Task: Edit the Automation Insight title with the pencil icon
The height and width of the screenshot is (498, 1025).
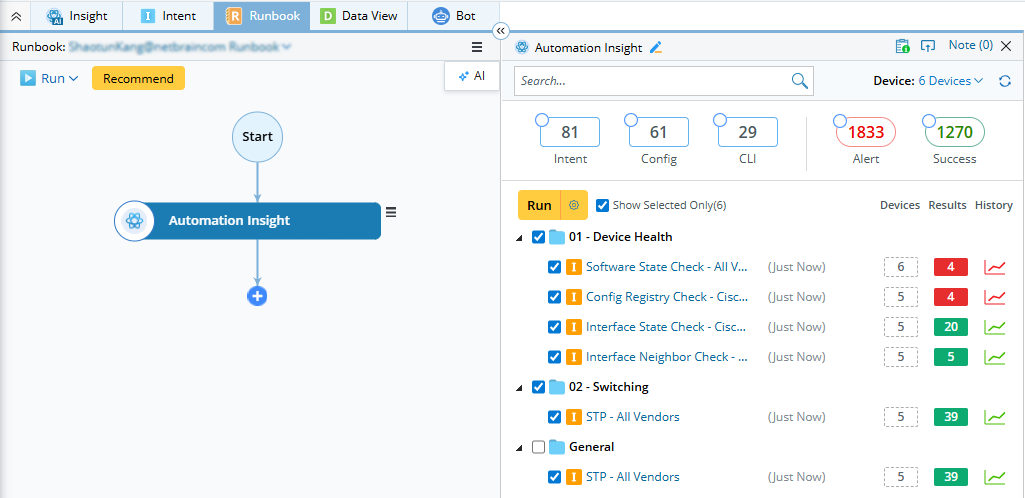Action: coord(656,47)
